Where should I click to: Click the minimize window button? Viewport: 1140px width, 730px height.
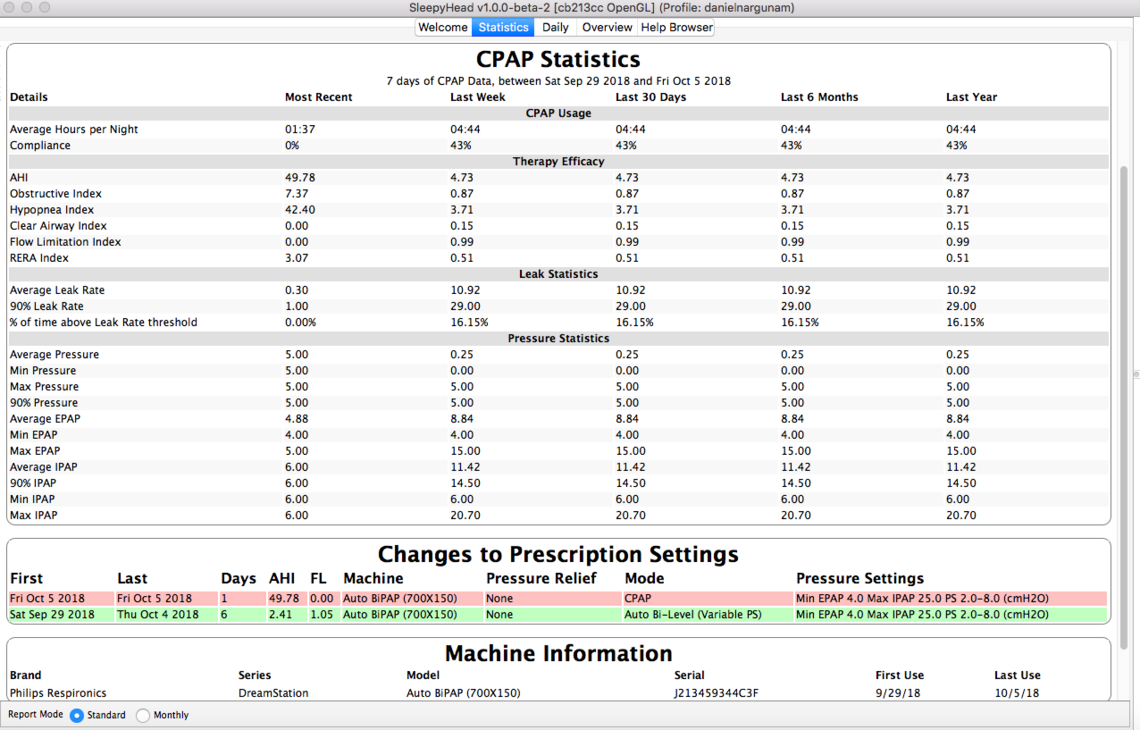pyautogui.click(x=26, y=7)
